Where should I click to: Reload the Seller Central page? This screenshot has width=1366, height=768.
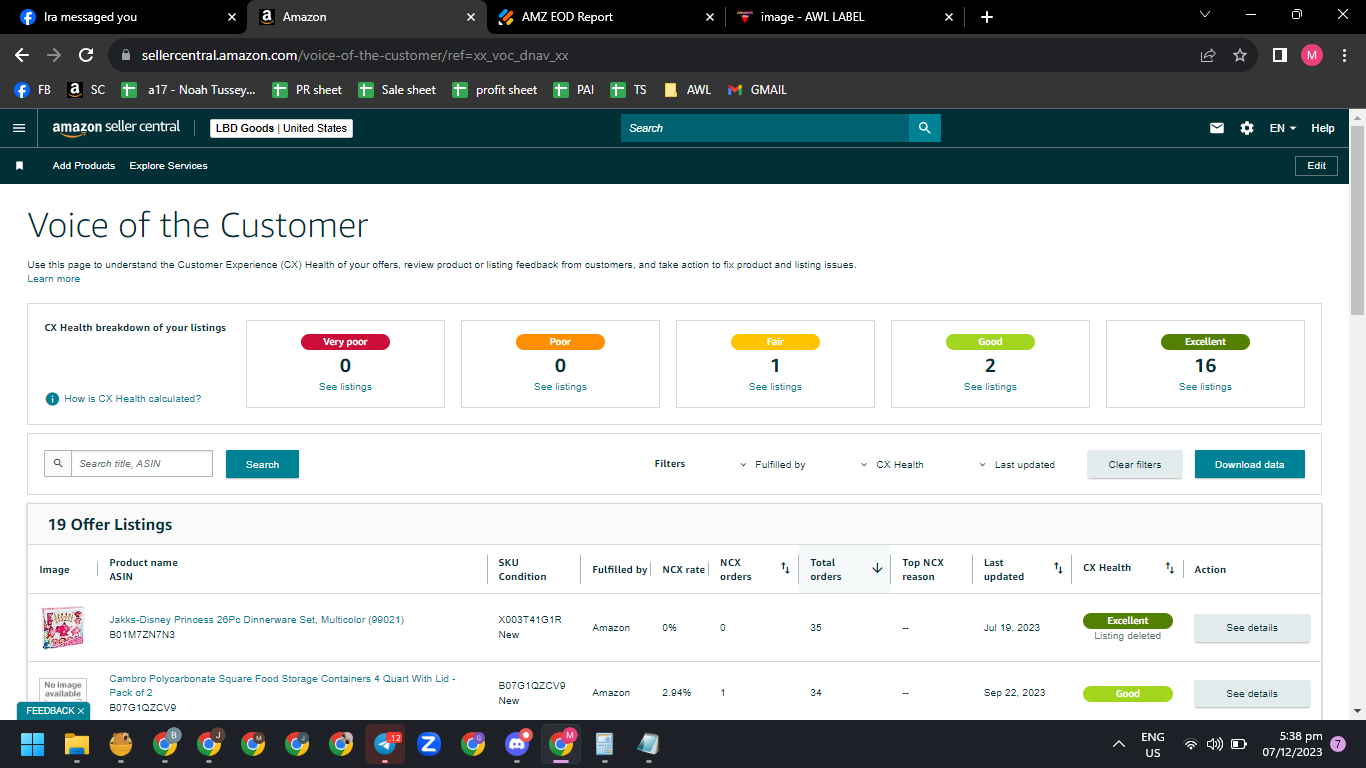tap(86, 55)
